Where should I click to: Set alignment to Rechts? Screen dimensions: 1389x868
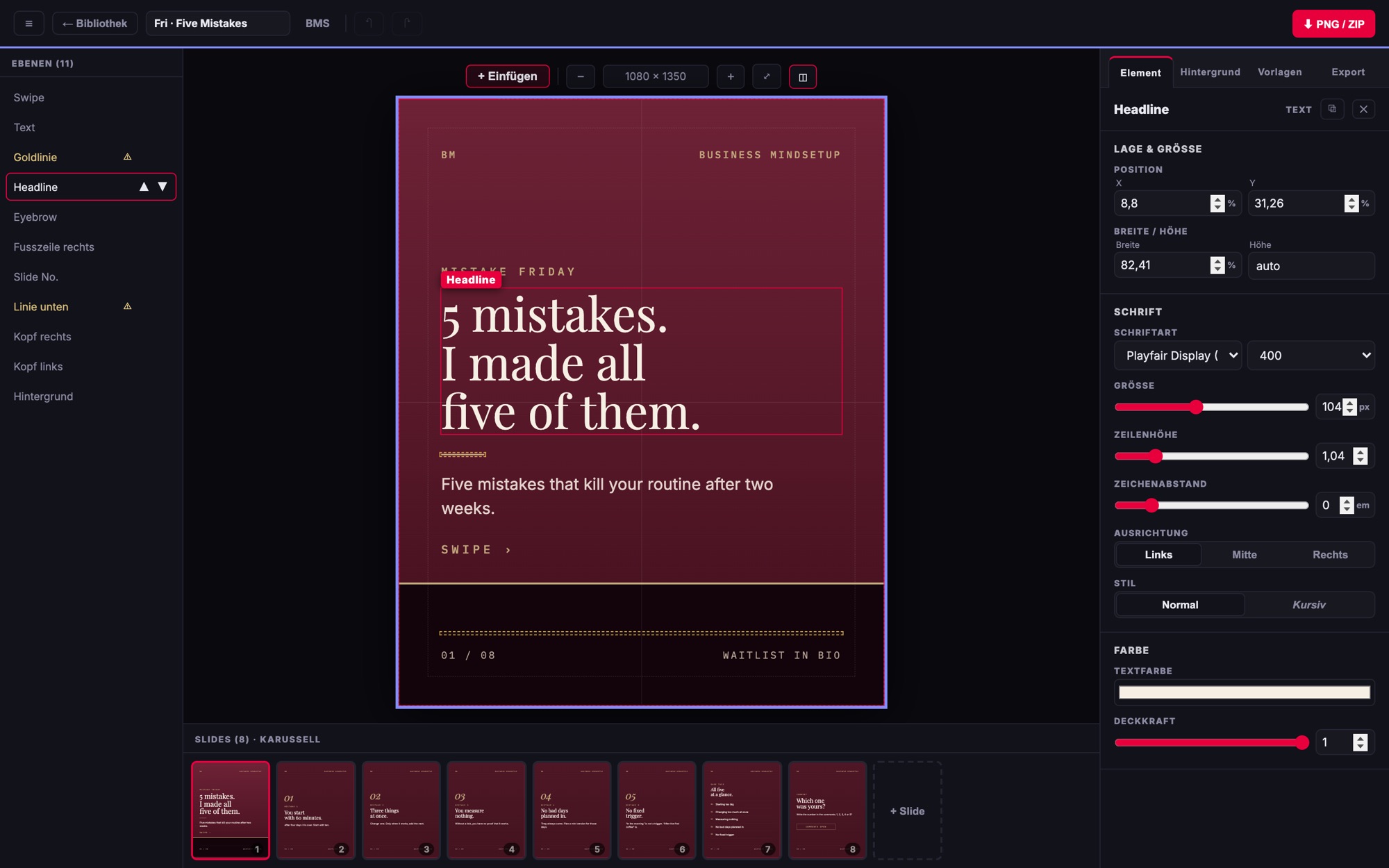pyautogui.click(x=1330, y=555)
